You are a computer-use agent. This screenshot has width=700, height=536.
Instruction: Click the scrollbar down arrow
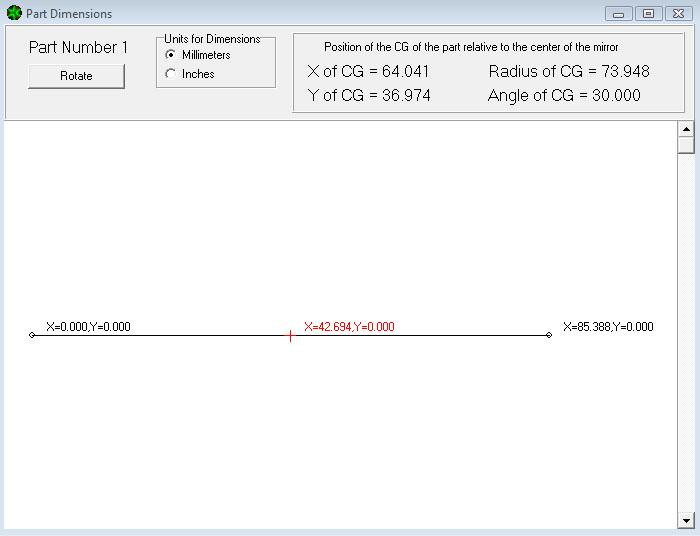[686, 520]
